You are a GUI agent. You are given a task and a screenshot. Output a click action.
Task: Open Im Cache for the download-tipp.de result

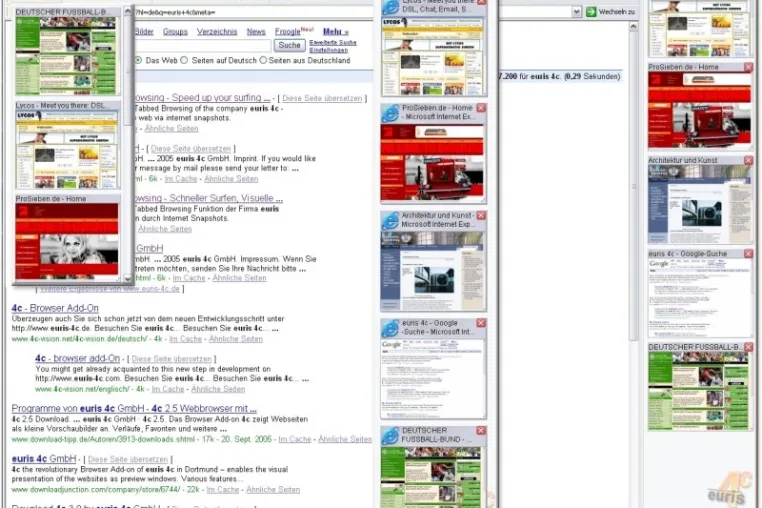click(x=294, y=439)
